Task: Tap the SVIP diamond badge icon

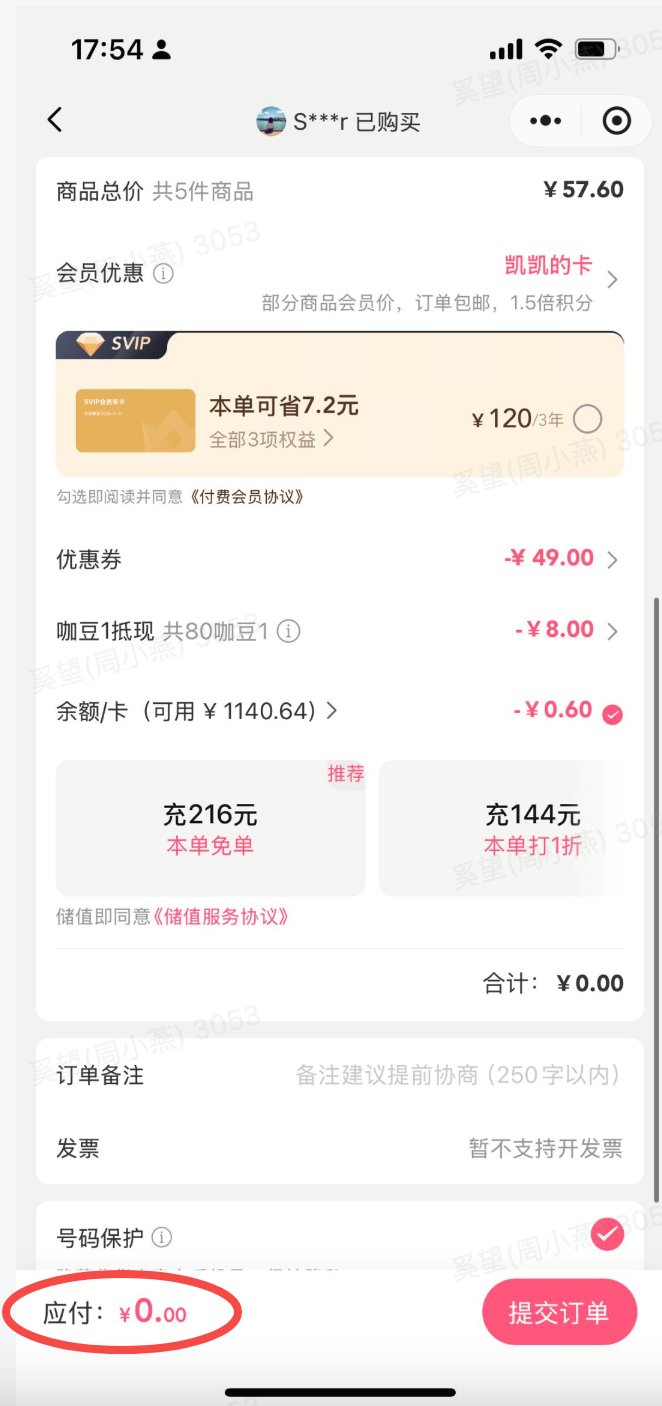Action: click(91, 344)
